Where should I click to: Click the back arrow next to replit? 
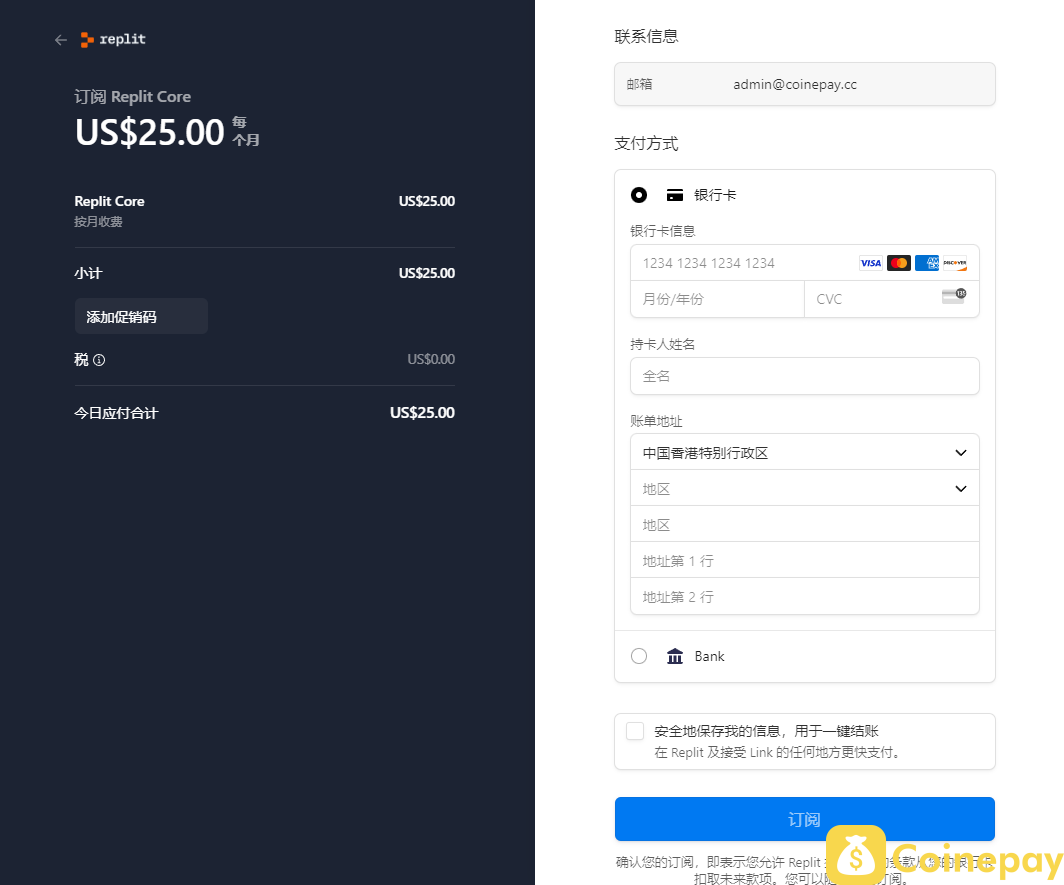(x=61, y=40)
